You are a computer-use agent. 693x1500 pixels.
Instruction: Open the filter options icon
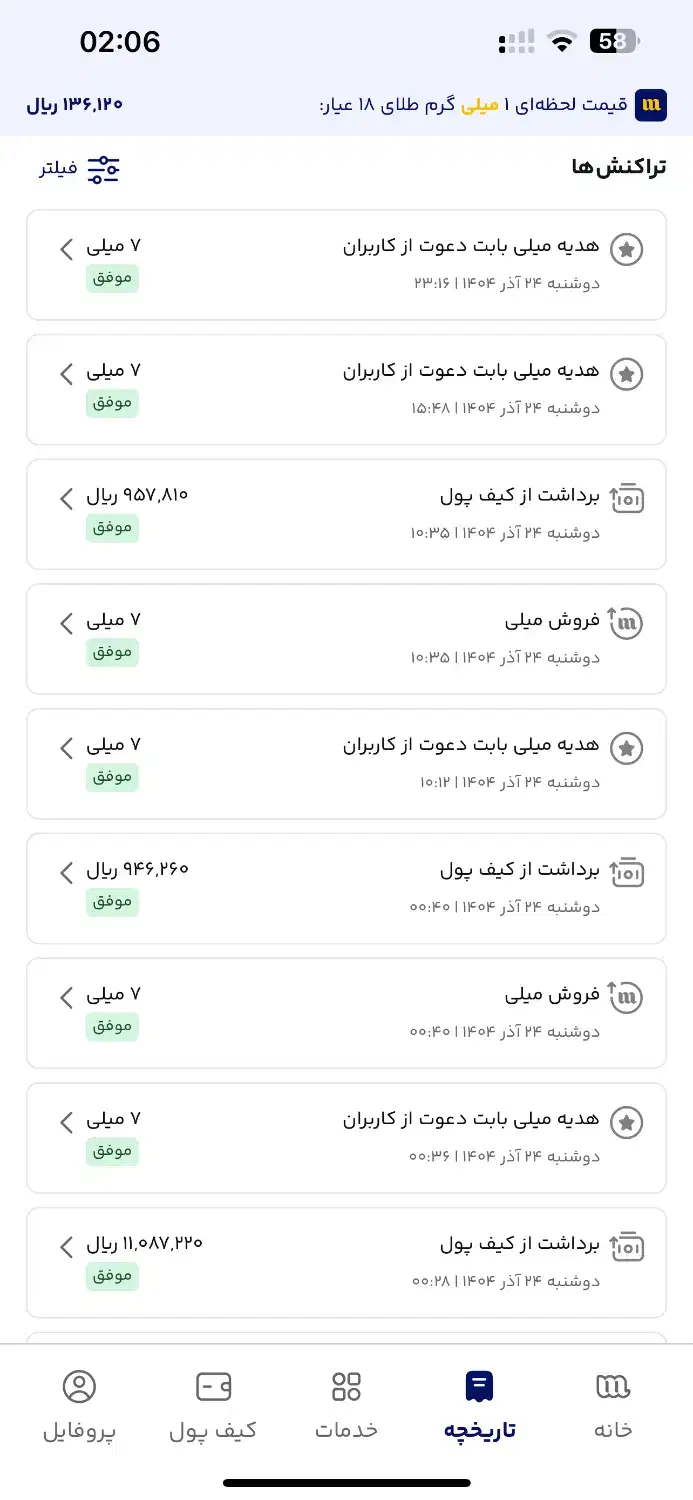(104, 168)
